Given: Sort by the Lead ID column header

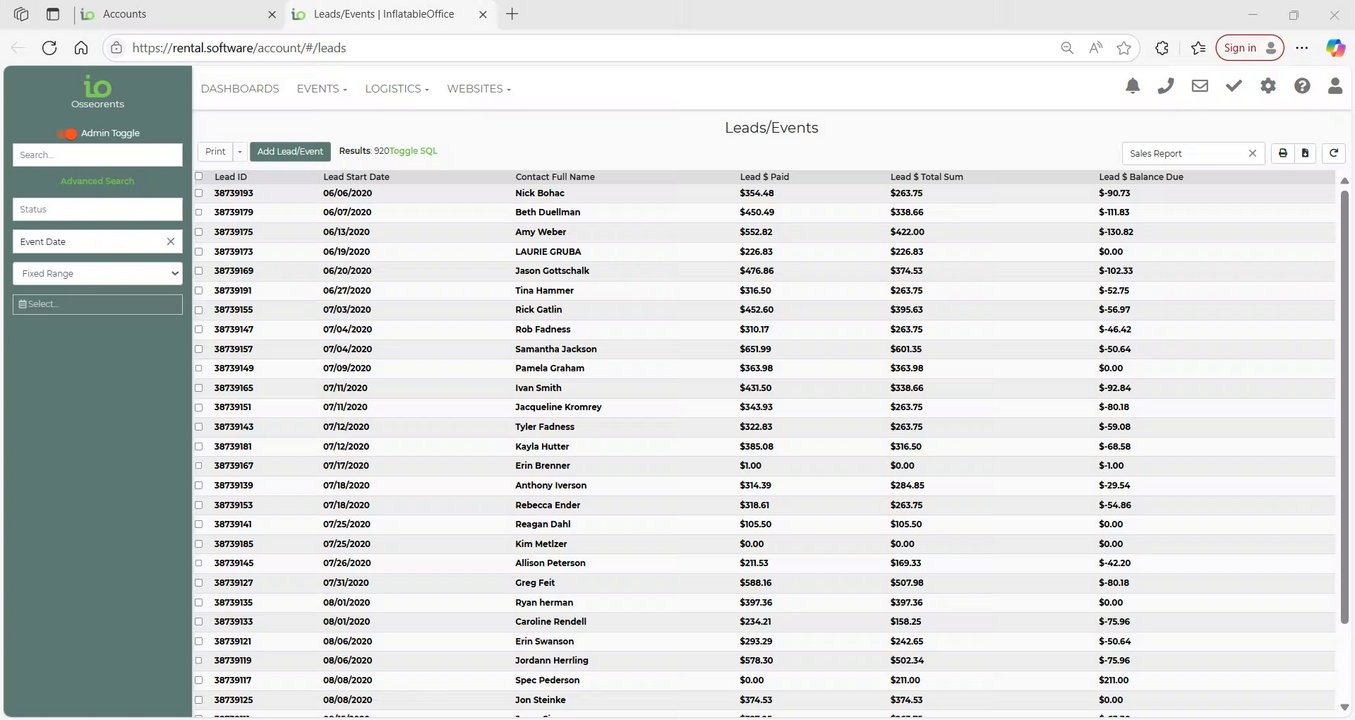Looking at the screenshot, I should pos(231,177).
